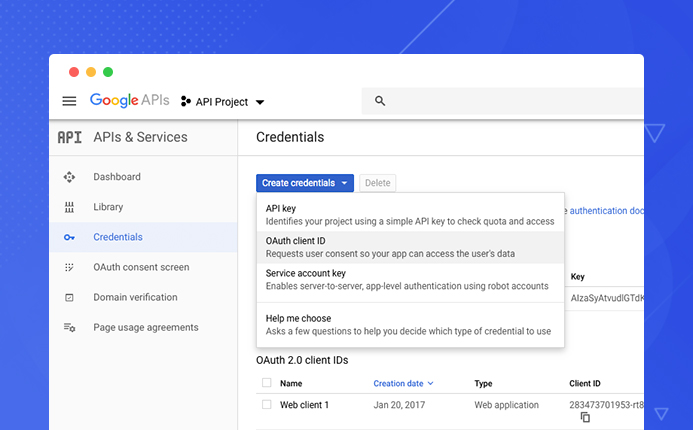
Task: Click the Credentials key icon
Action: pyautogui.click(x=69, y=237)
